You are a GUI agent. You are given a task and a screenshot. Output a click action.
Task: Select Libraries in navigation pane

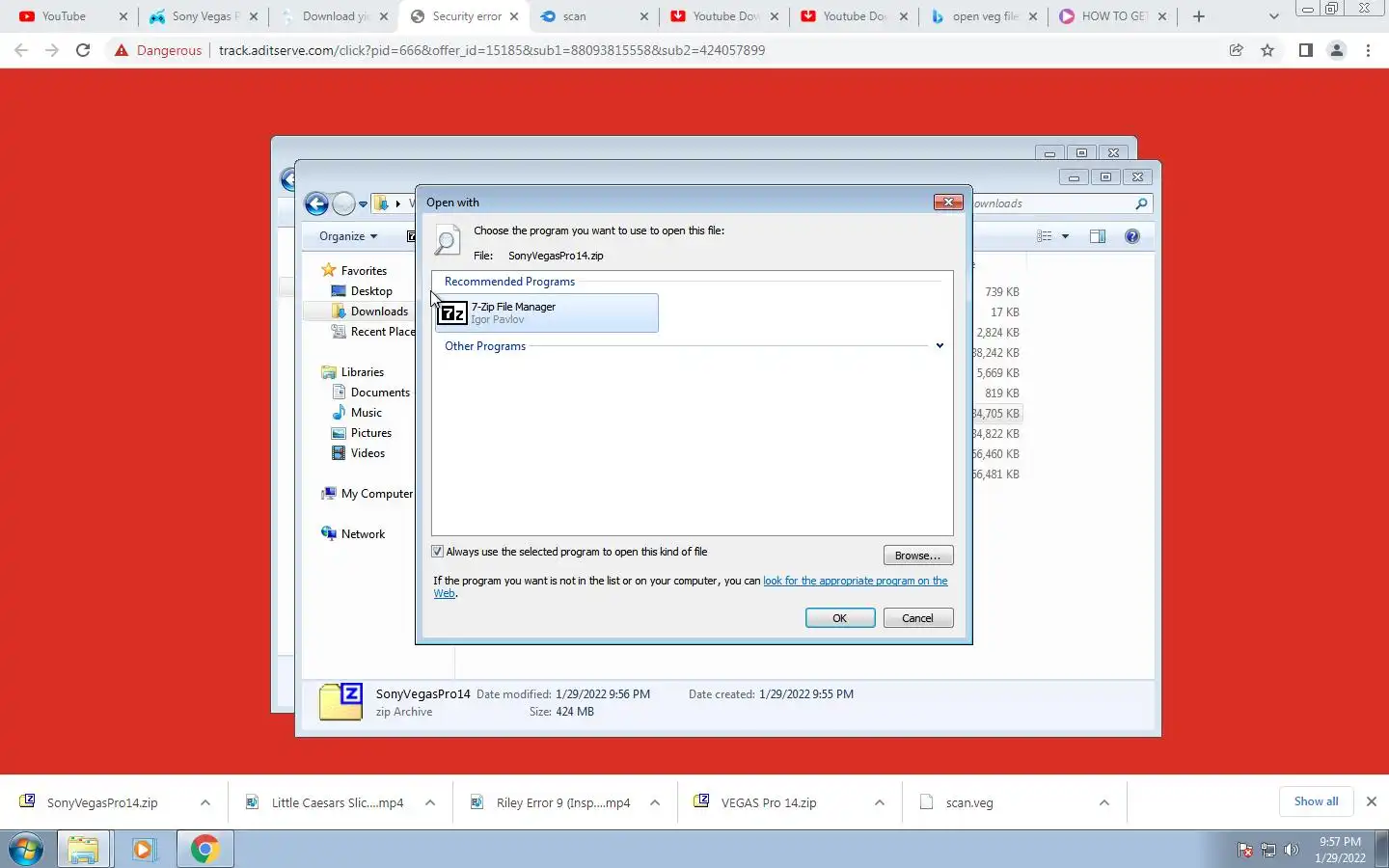click(x=363, y=372)
